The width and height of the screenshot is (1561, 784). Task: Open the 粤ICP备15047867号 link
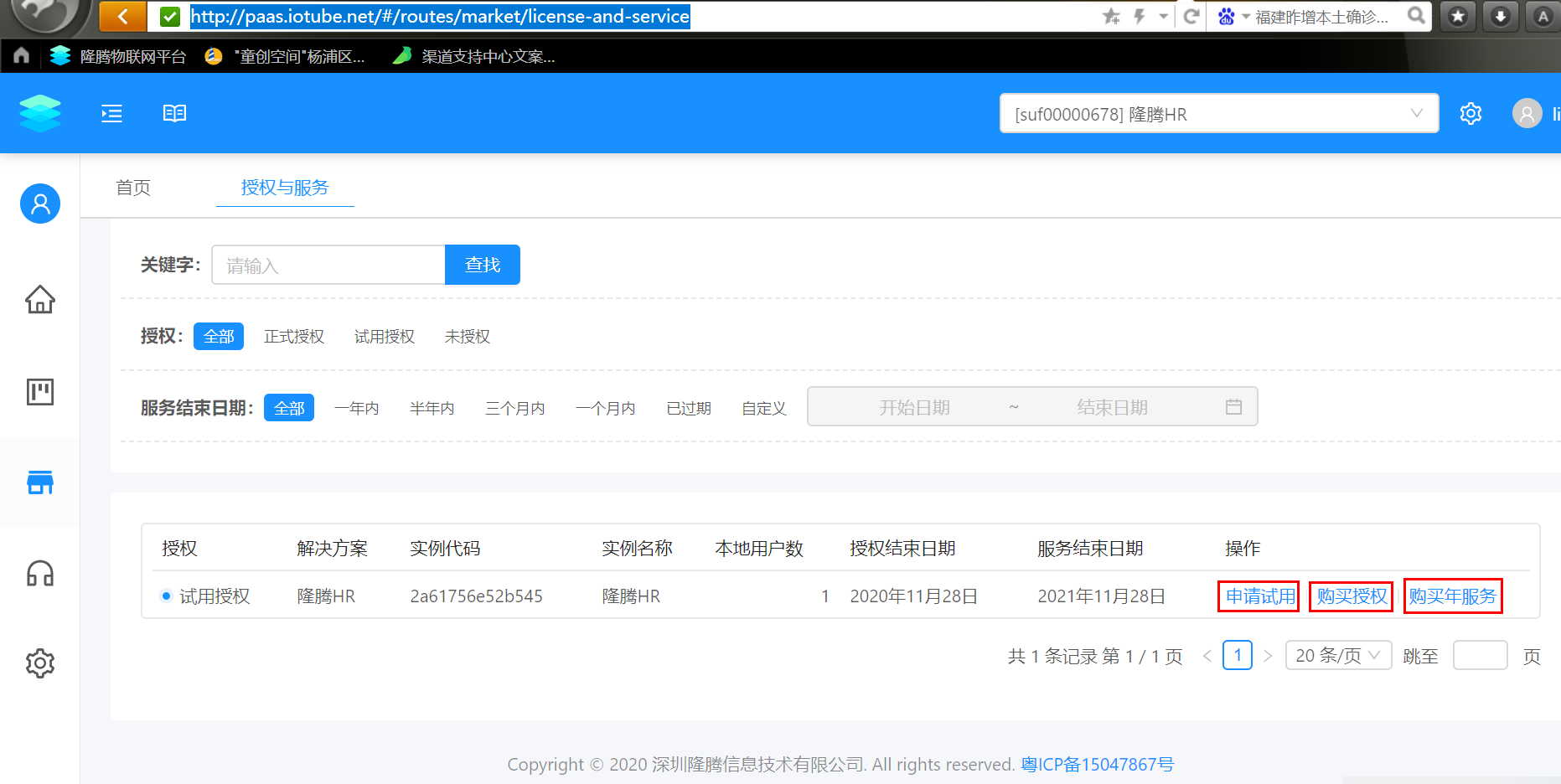[1098, 764]
